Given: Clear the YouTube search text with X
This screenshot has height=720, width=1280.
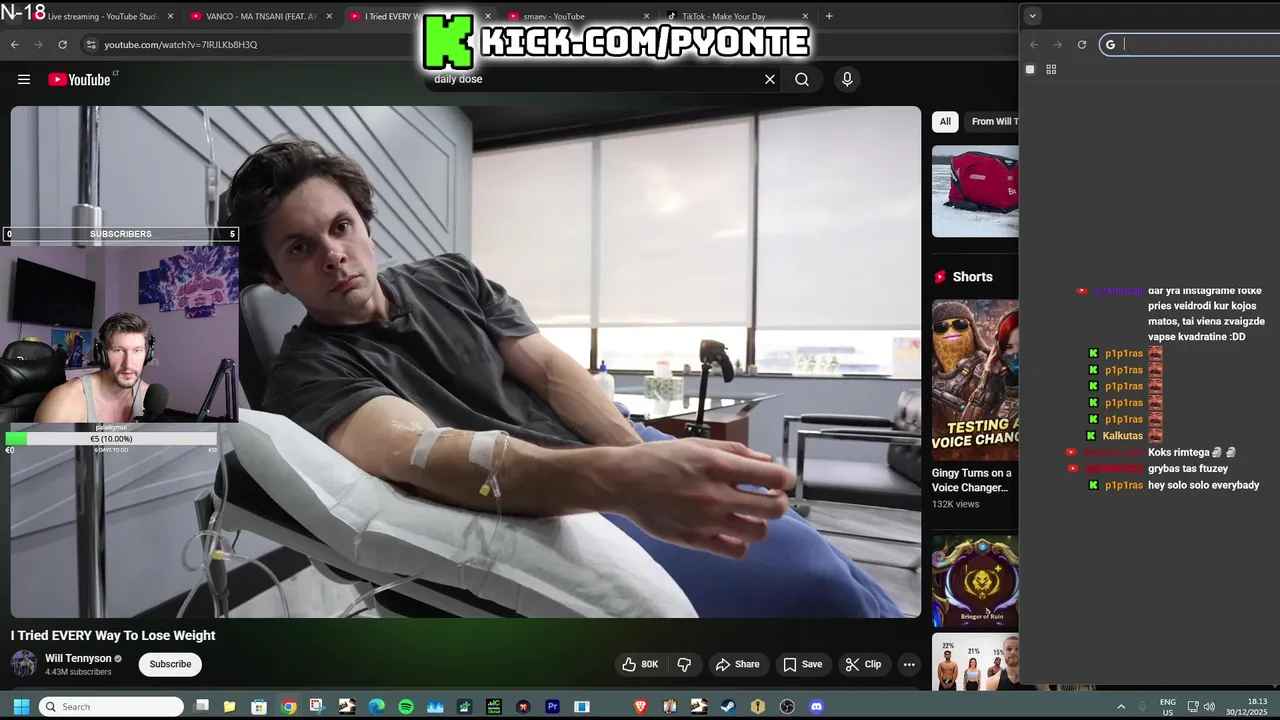Looking at the screenshot, I should [770, 79].
